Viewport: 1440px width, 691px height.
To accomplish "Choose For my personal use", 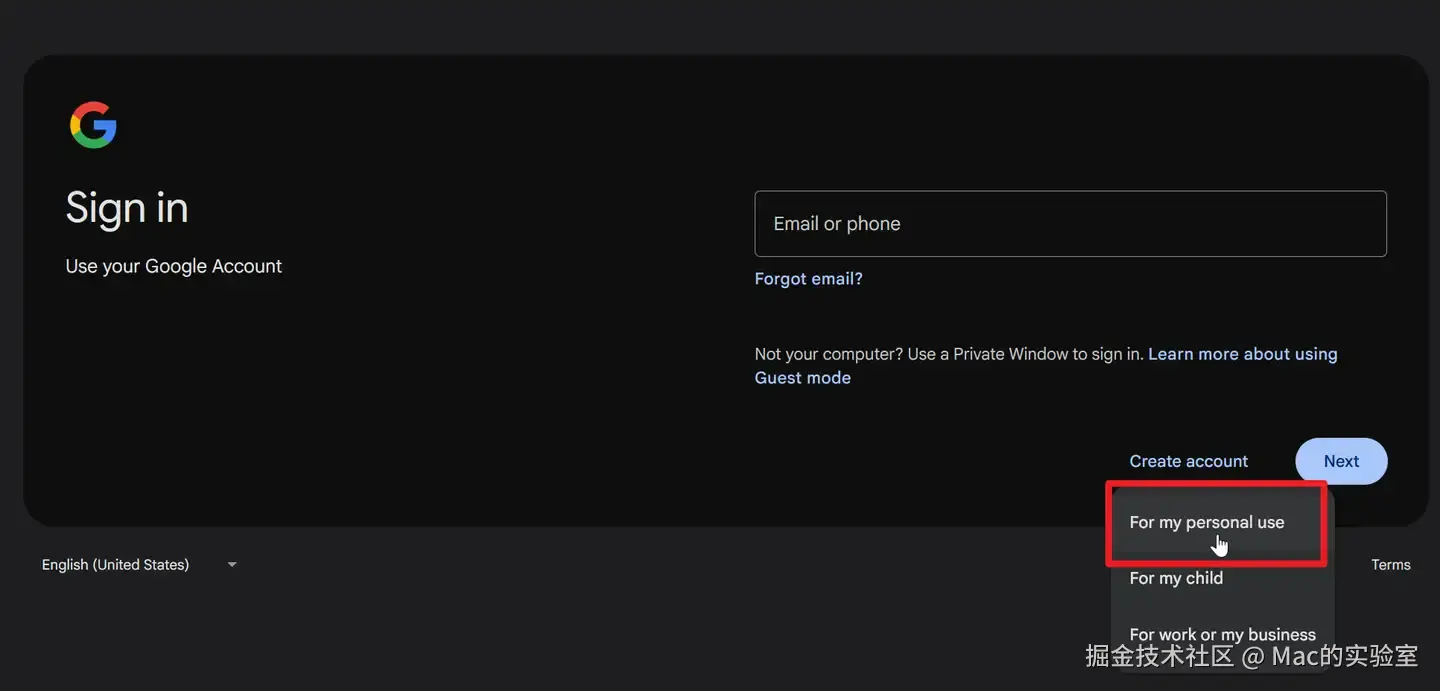I will click(x=1220, y=523).
